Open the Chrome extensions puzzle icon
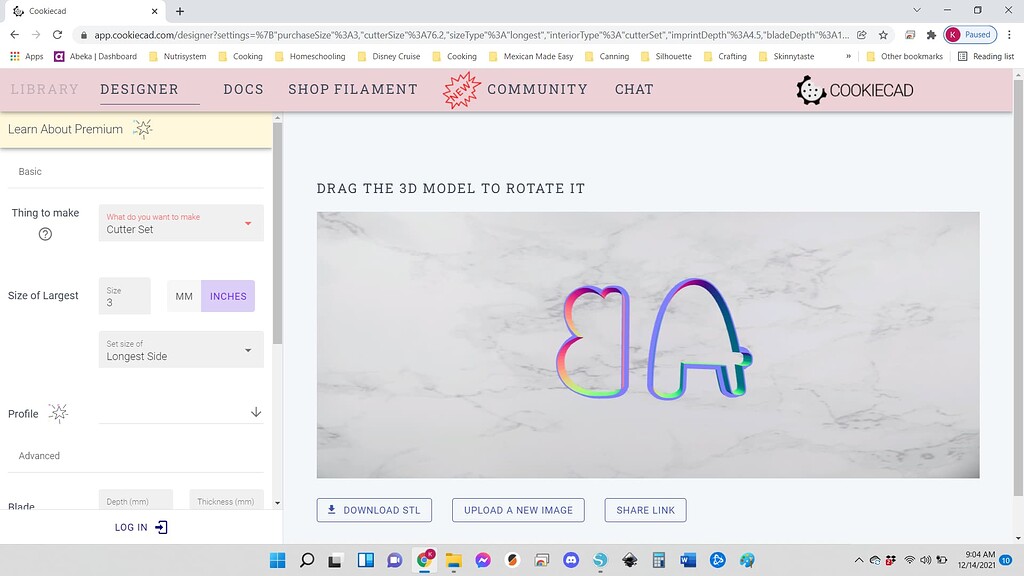 [x=931, y=34]
